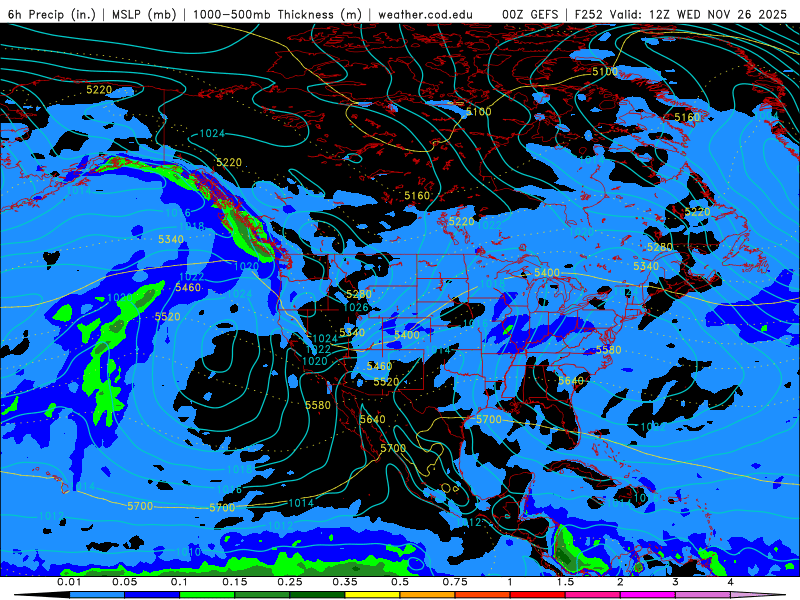Pick the dark green swatch between 0.25 and 0.35

317,595
